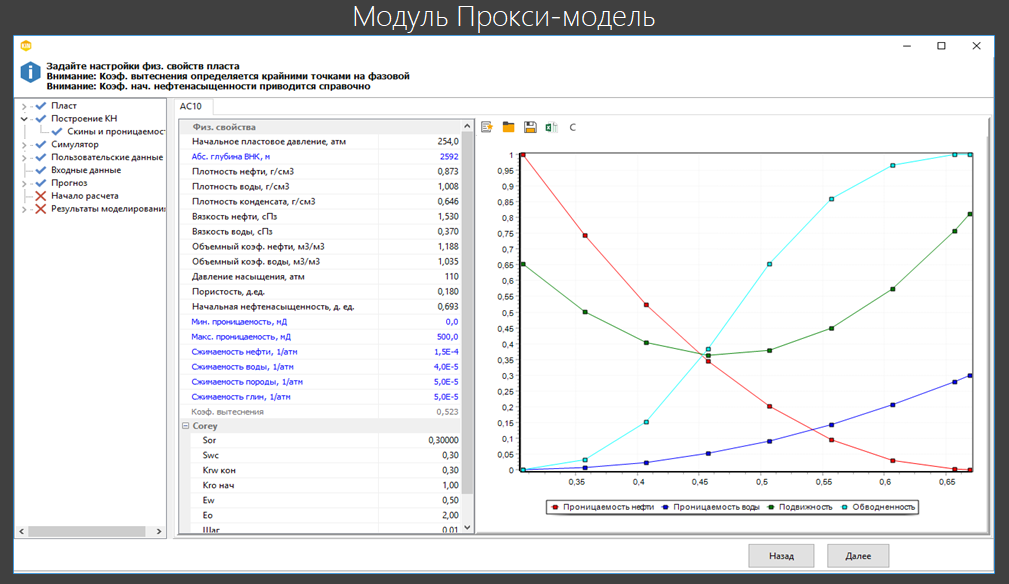Export data to Excel icon
The width and height of the screenshot is (1009, 584).
[x=551, y=127]
